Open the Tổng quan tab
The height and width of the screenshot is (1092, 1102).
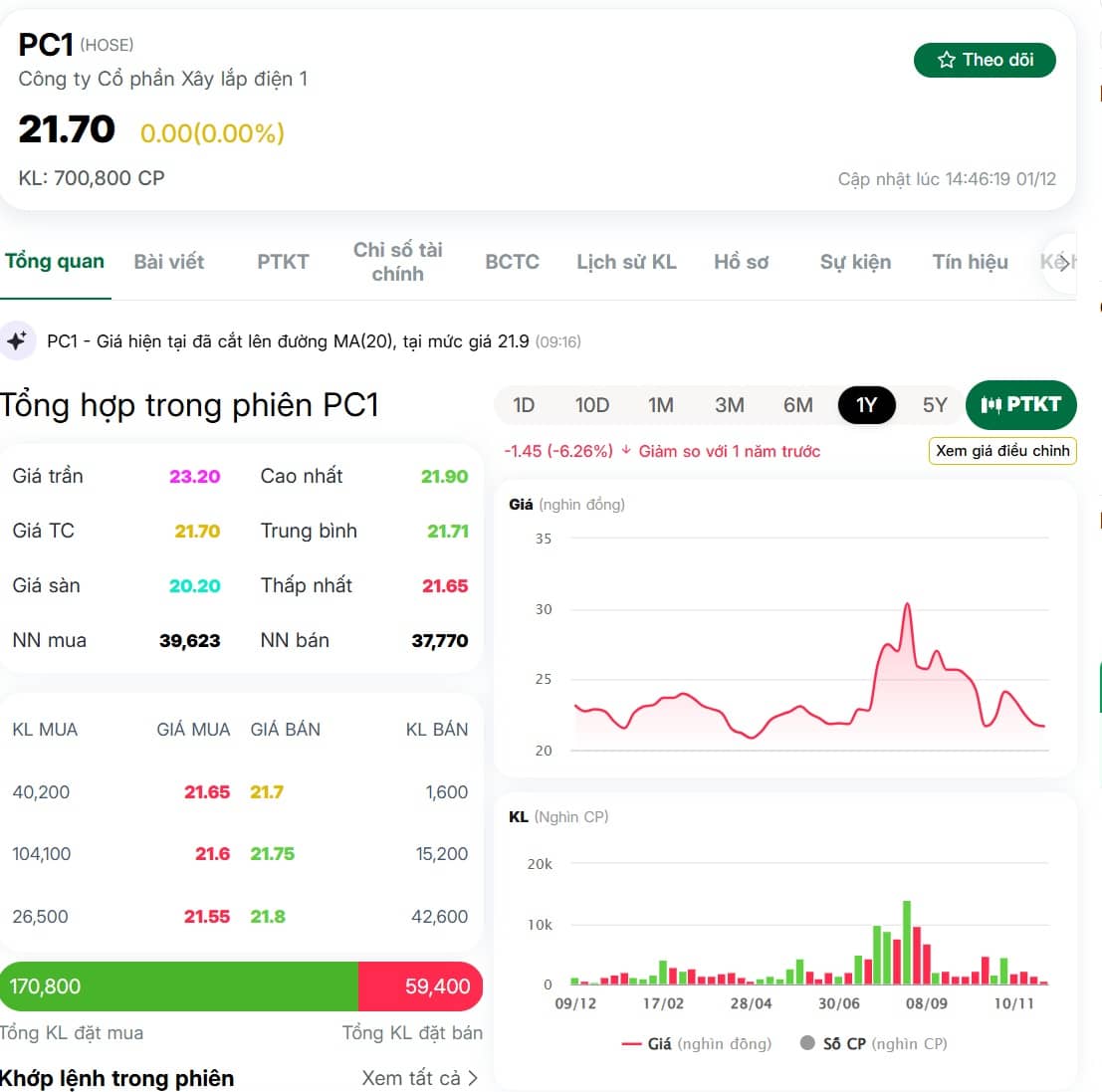tap(55, 262)
